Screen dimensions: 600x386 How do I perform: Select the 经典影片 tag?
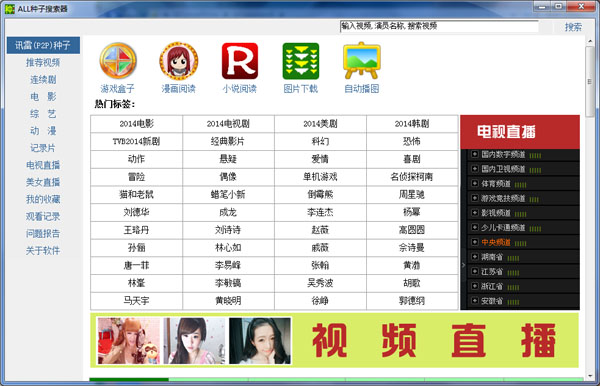pos(228,141)
